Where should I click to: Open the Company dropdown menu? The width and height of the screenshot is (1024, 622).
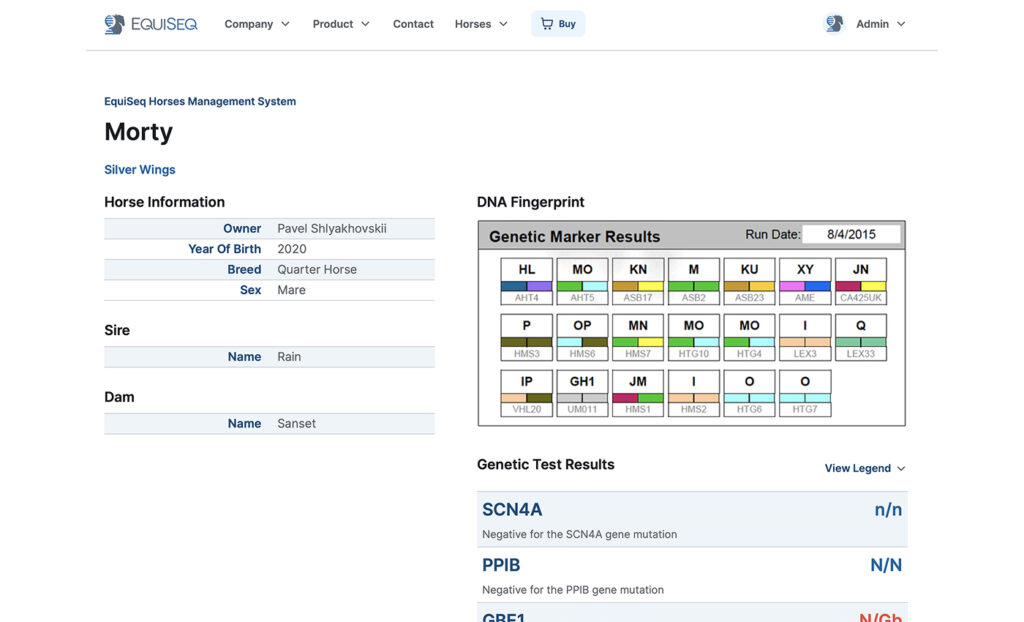click(257, 24)
